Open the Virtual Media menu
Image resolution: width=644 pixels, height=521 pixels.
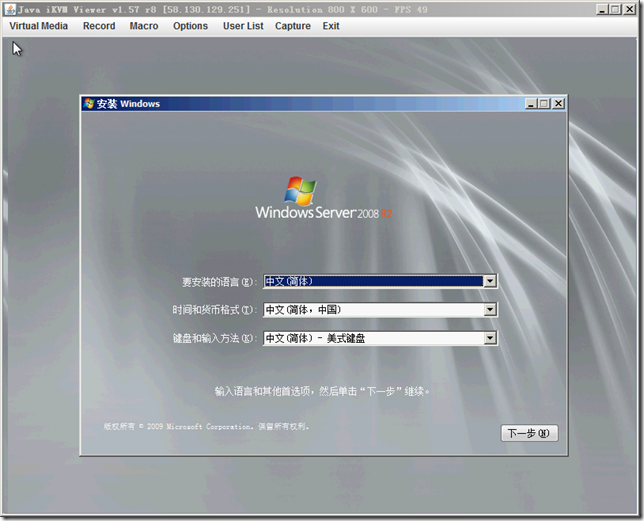(x=38, y=26)
